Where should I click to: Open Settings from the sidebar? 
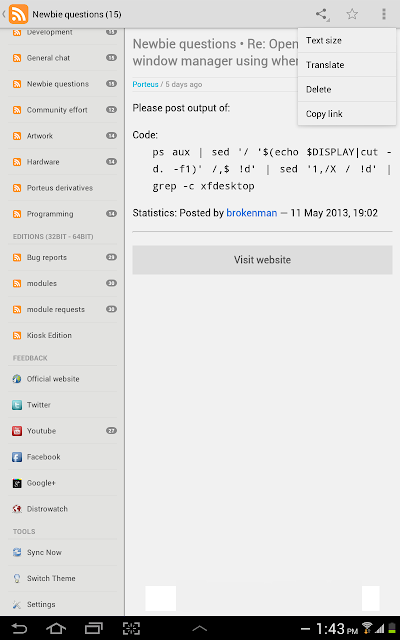pyautogui.click(x=62, y=604)
